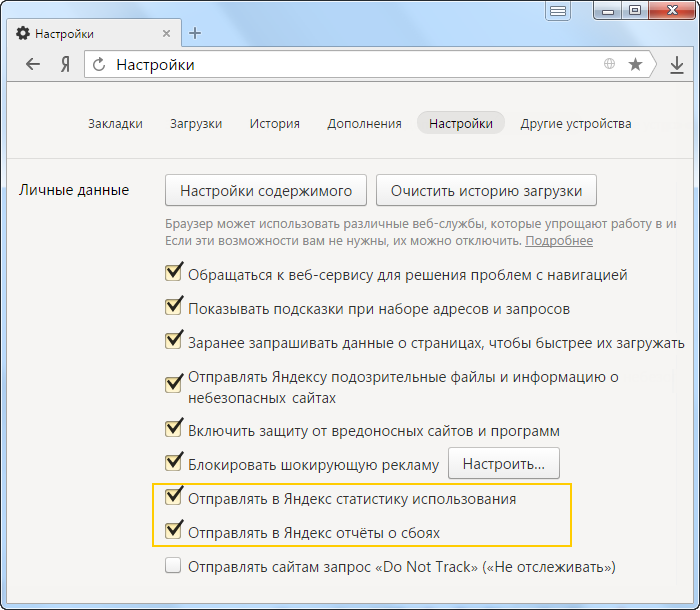Click the Настроить... button
The image size is (700, 610).
click(504, 464)
